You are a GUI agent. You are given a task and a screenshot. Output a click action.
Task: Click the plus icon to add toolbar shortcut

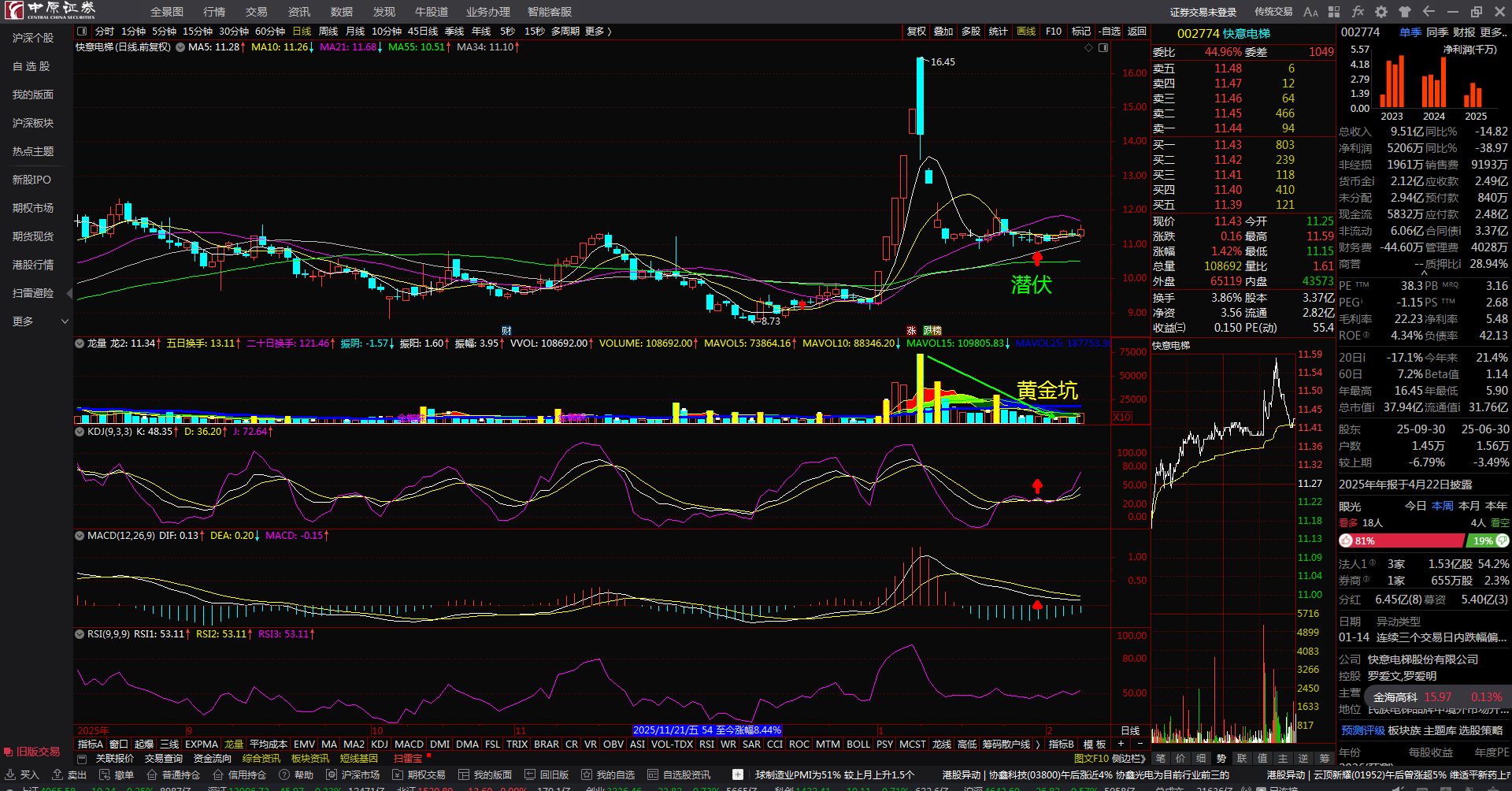tap(737, 775)
